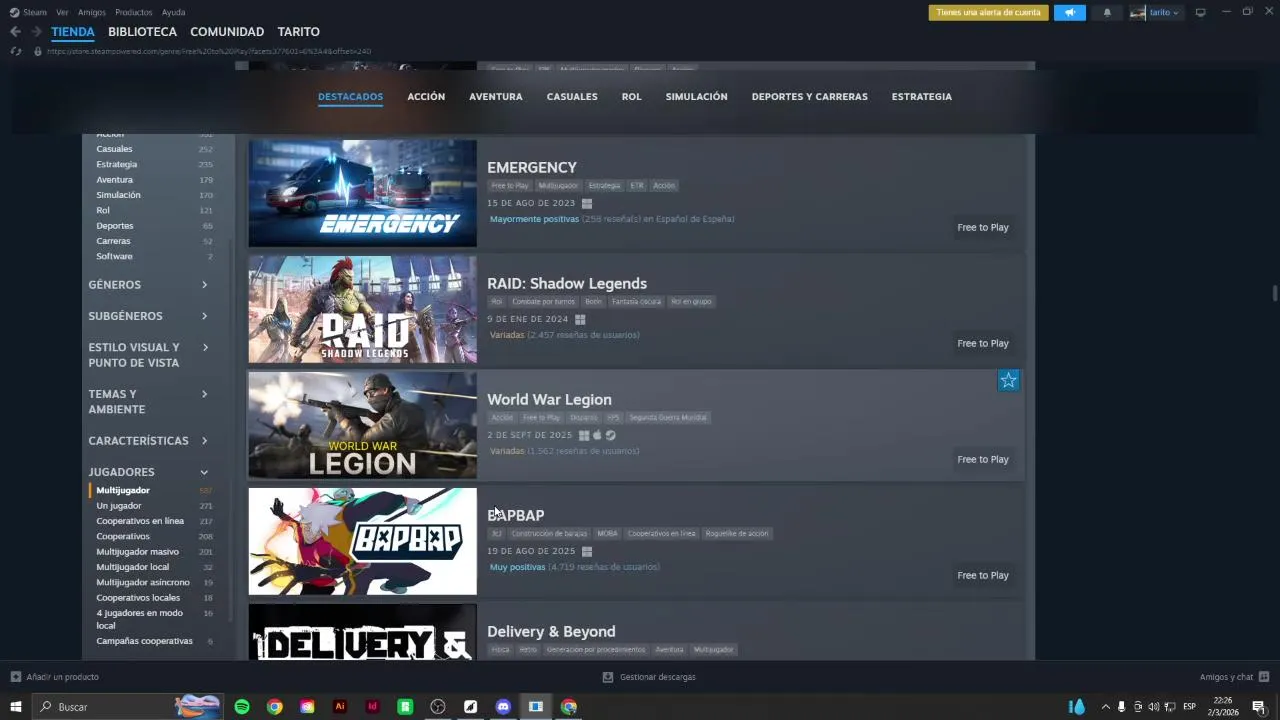Click the Windows Buscar search box
The width and height of the screenshot is (1280, 720).
(x=128, y=707)
